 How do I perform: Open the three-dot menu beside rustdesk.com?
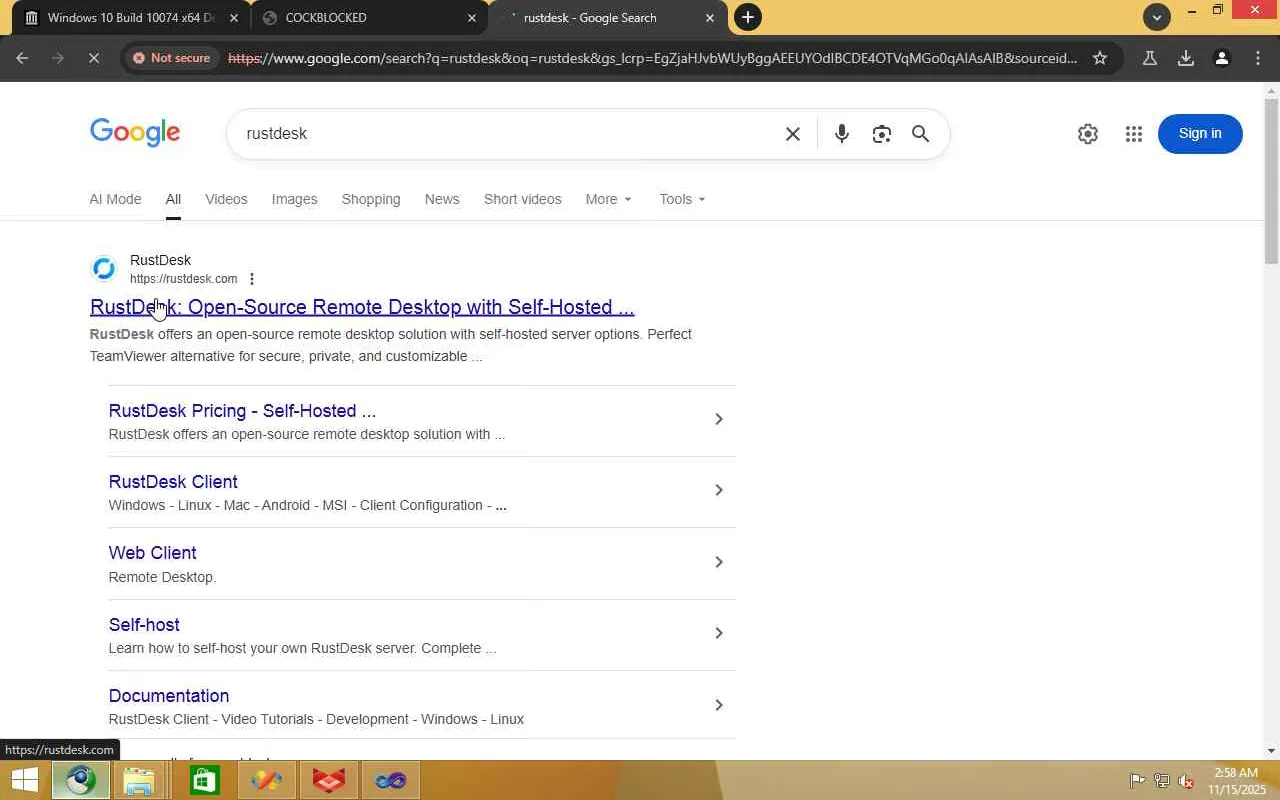252,279
